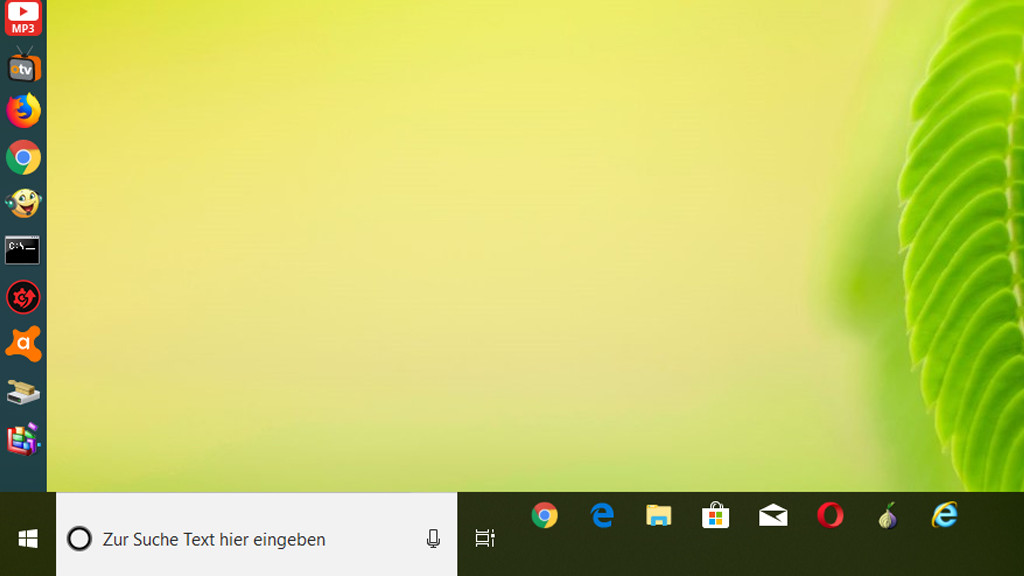The image size is (1024, 576).
Task: Open the hand plane tool app
Action: (x=22, y=390)
